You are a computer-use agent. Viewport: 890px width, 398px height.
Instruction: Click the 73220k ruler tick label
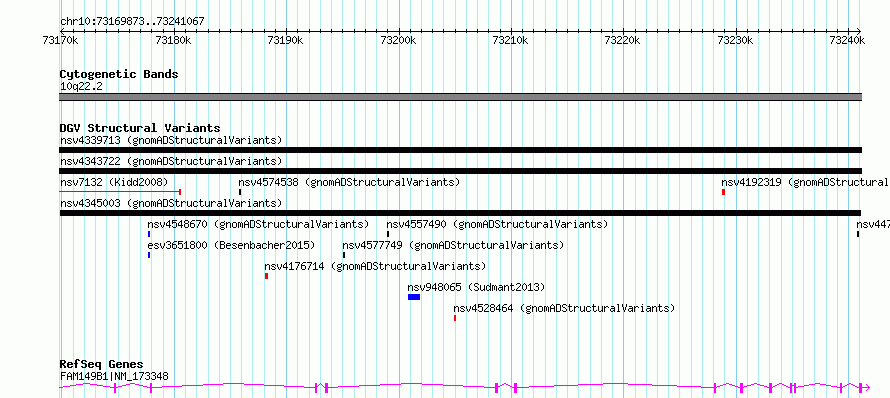pyautogui.click(x=623, y=40)
